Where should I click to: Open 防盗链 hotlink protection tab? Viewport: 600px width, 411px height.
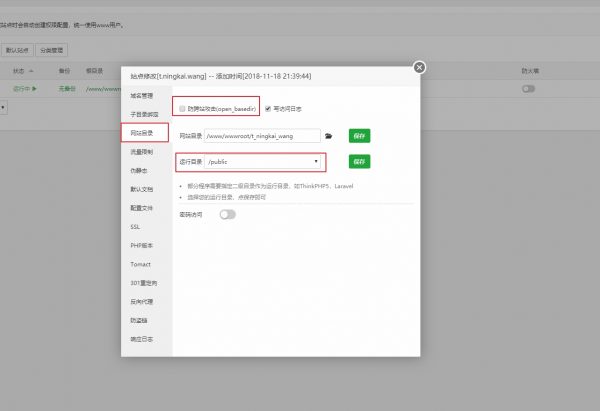(139, 321)
